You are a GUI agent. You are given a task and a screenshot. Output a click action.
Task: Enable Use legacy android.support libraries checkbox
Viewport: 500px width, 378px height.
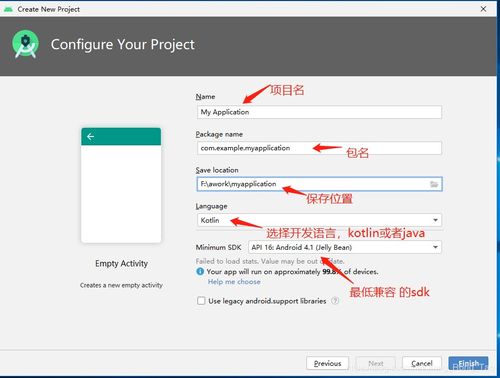201,301
